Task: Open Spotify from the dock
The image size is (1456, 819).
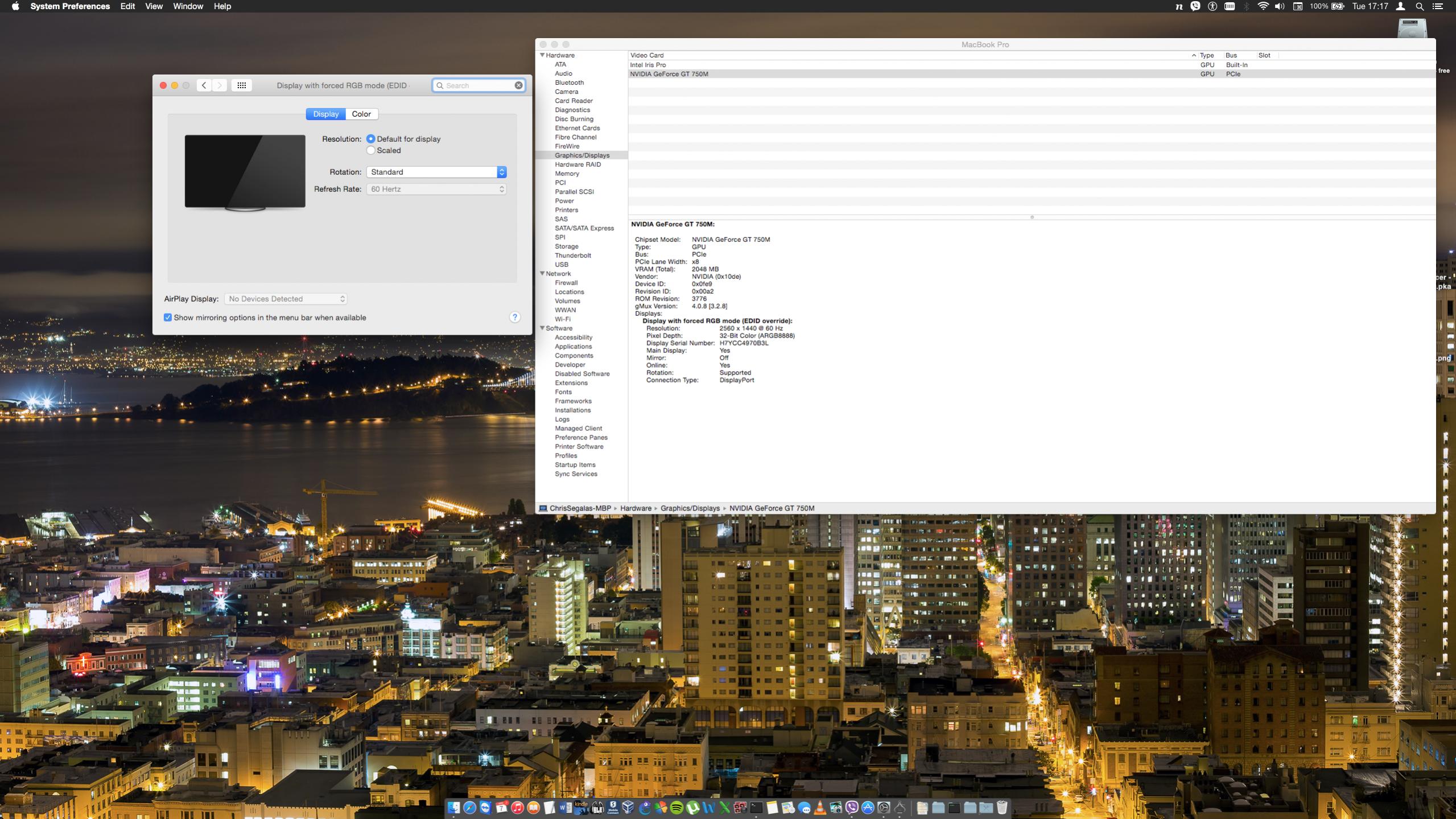Action: pyautogui.click(x=677, y=807)
